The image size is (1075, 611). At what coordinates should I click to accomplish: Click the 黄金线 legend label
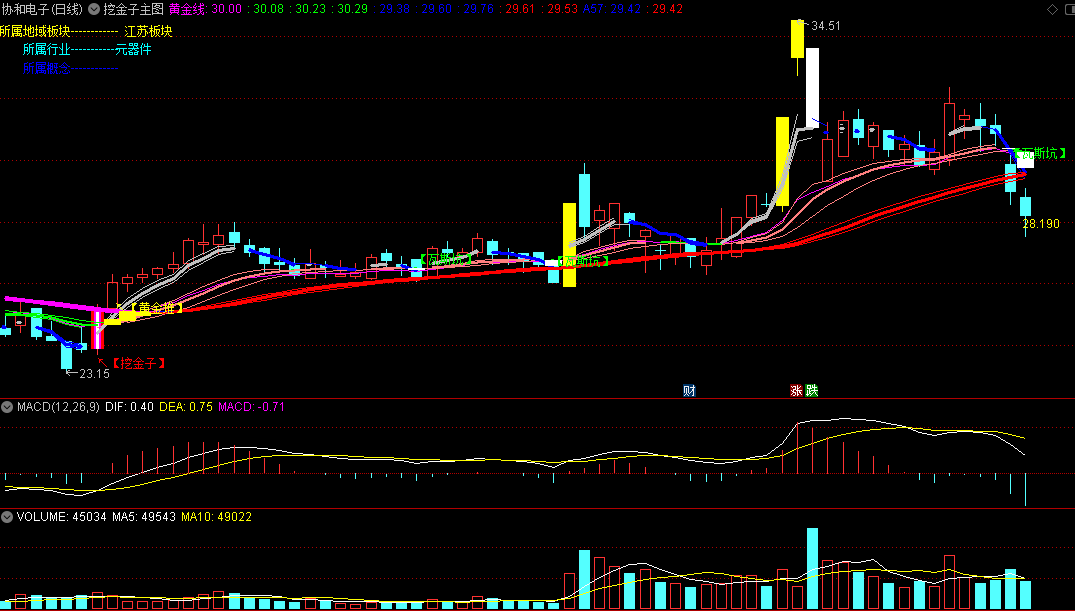click(187, 9)
